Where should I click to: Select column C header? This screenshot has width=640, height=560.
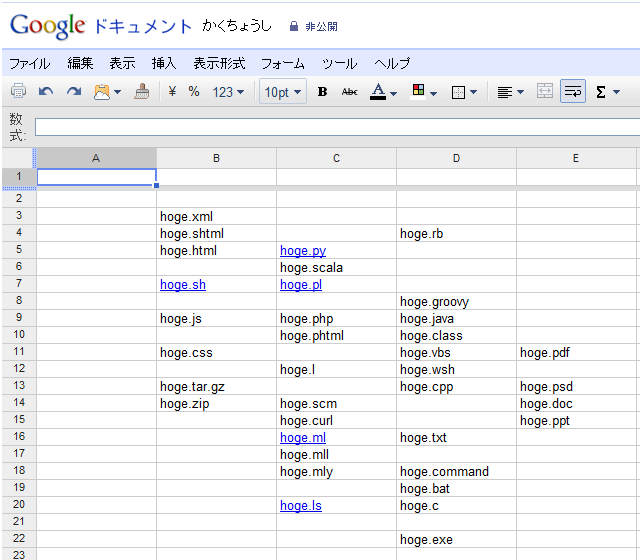tap(336, 158)
